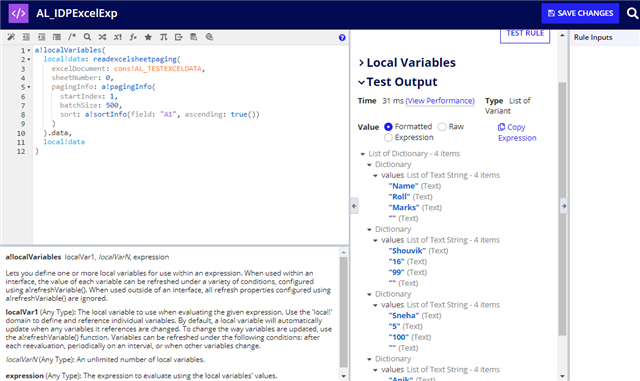Screen dimensions: 640x381
Task: Click the documentation pane scroll down arrow
Action: (343, 376)
